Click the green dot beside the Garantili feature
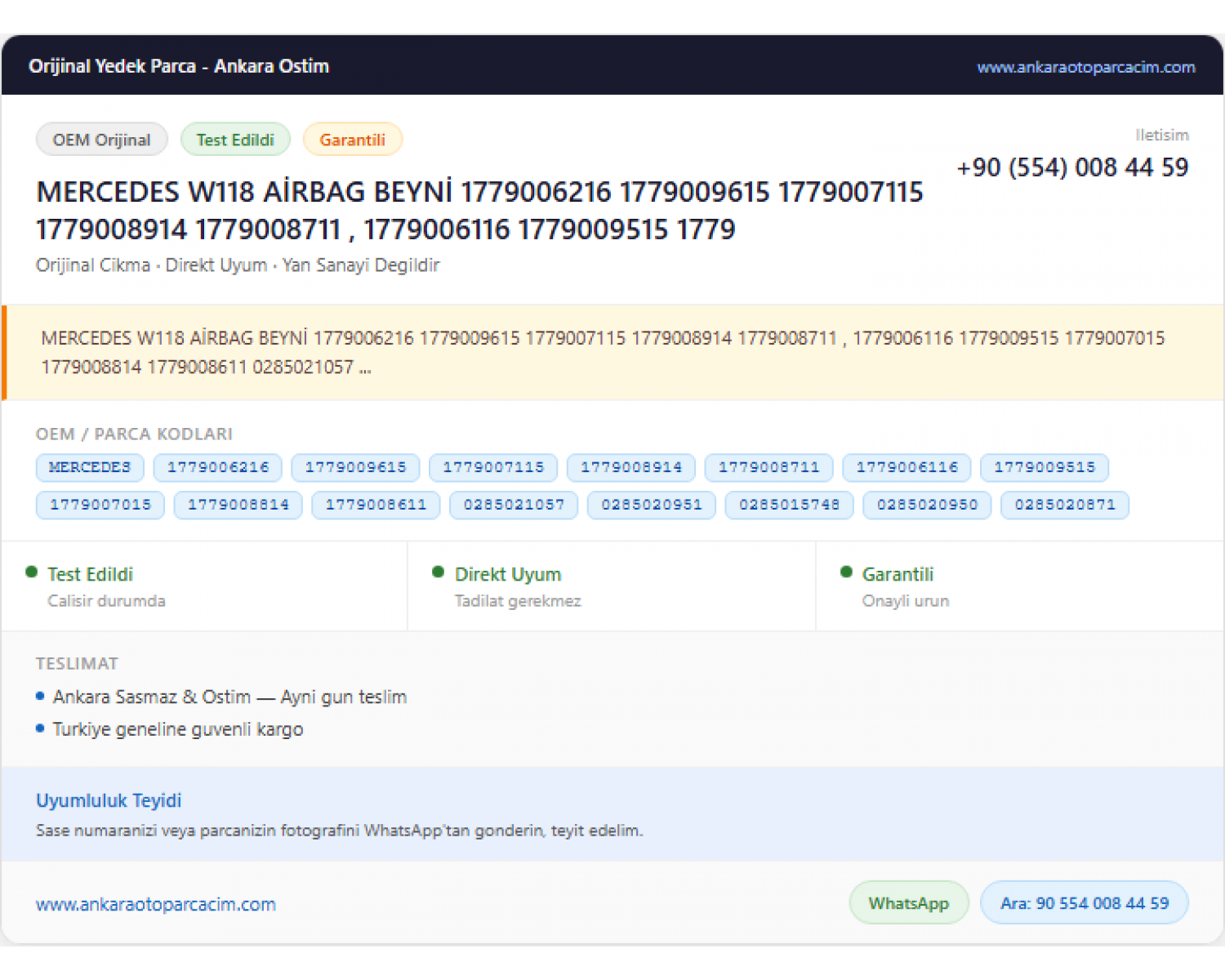Image resolution: width=1225 pixels, height=980 pixels. coord(846,572)
